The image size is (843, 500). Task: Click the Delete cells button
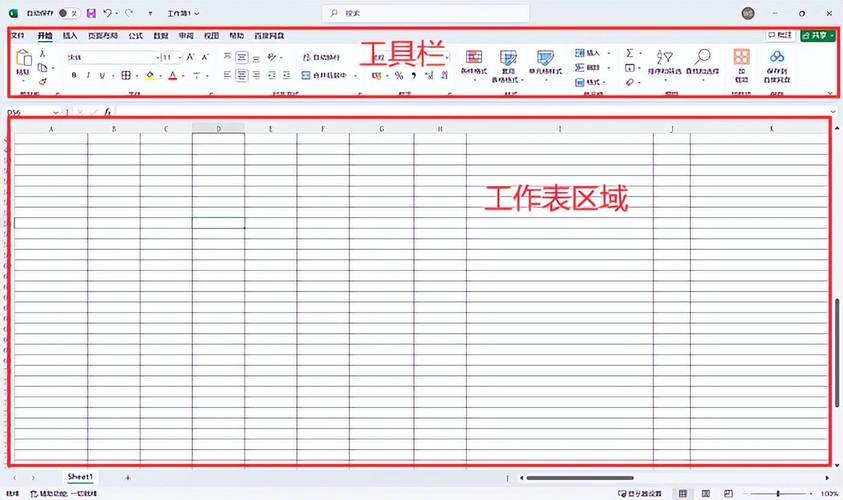[587, 67]
